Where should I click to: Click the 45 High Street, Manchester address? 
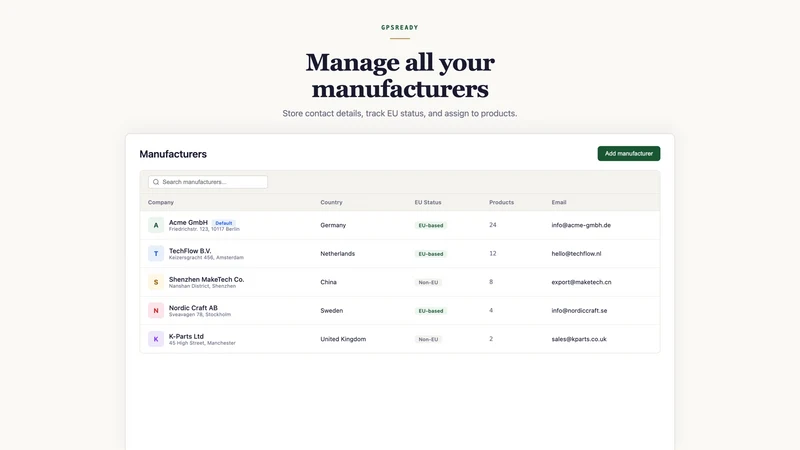202,343
